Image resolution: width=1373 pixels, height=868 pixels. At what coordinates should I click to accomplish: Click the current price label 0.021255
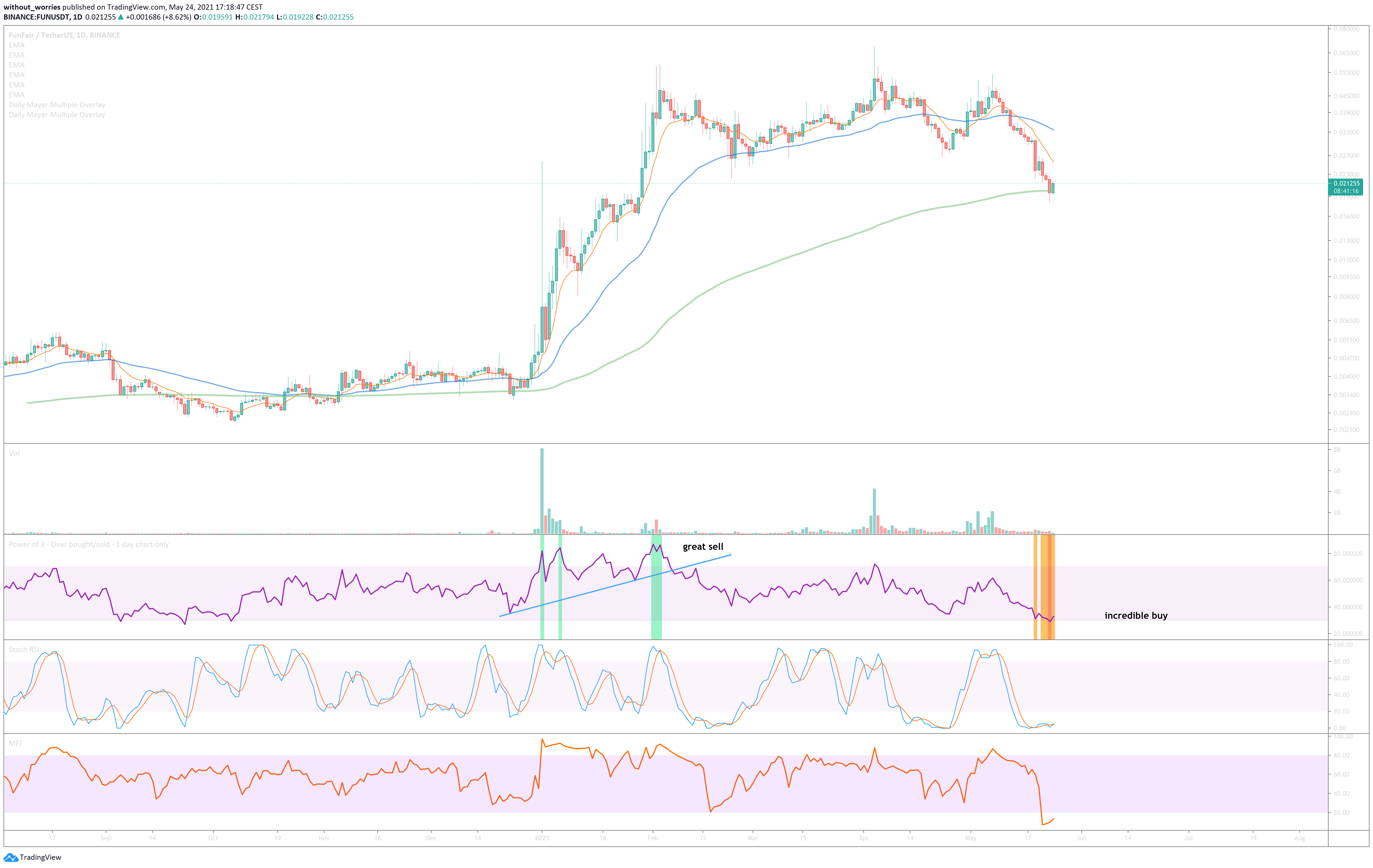[1347, 184]
